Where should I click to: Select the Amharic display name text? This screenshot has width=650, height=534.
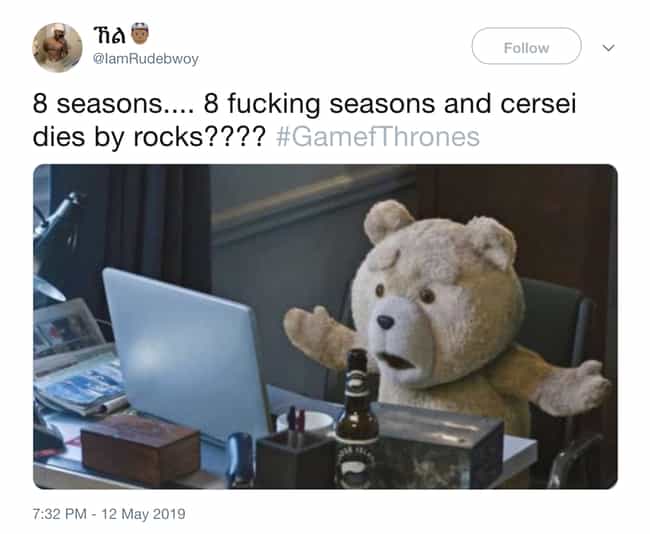(110, 36)
